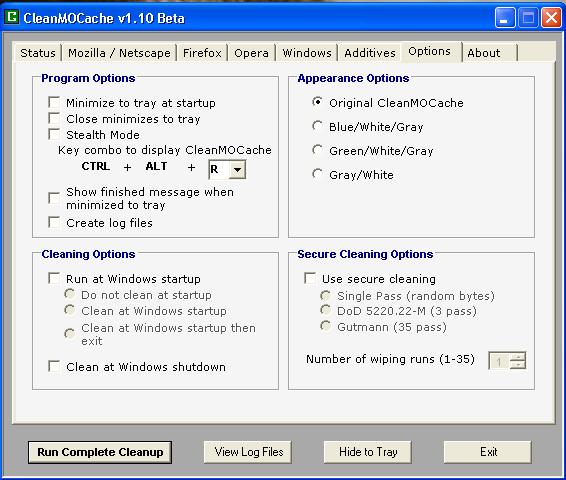Open the key combo letter dropdown
The width and height of the screenshot is (566, 480).
[x=238, y=169]
